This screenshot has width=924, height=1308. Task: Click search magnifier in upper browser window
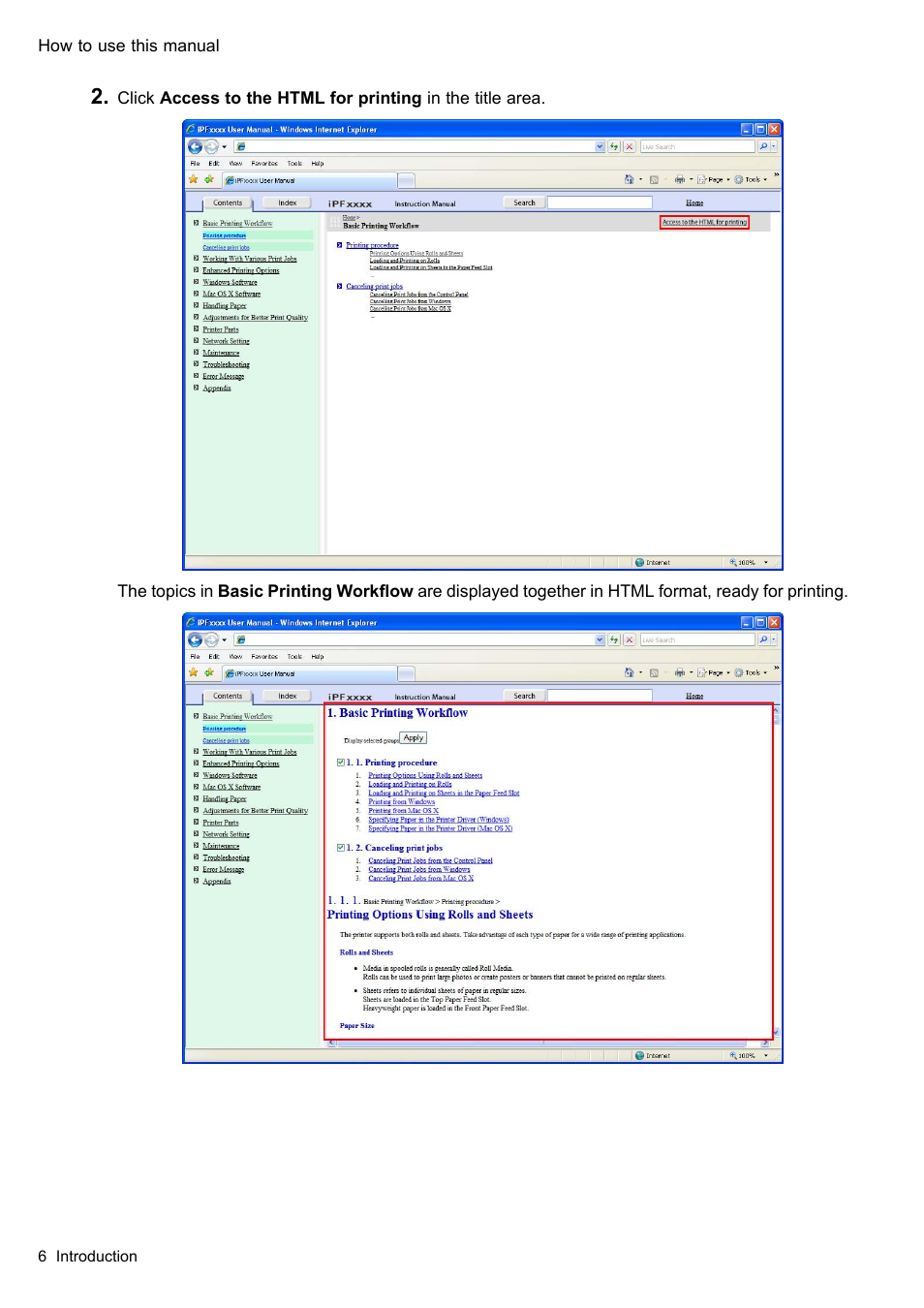click(763, 146)
